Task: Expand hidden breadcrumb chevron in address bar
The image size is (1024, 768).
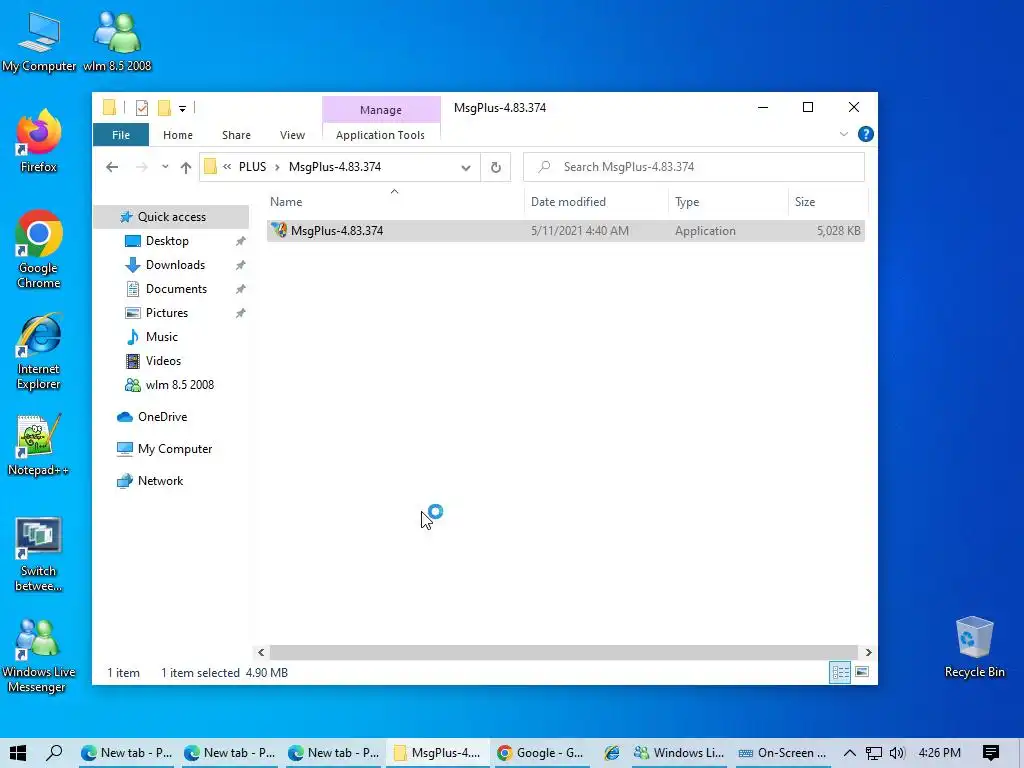Action: click(x=227, y=167)
